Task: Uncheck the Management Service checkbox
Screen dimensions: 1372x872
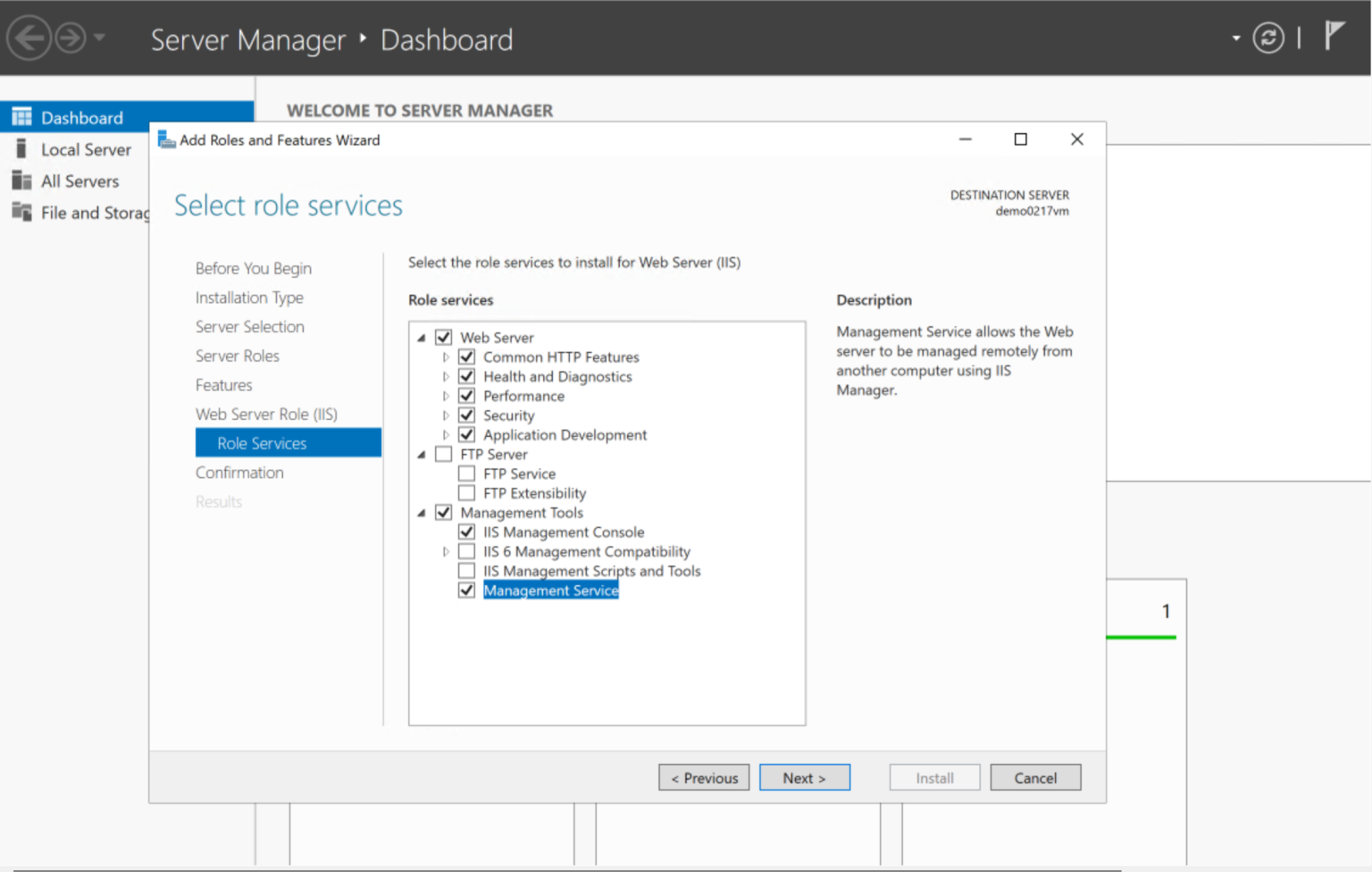Action: click(465, 590)
